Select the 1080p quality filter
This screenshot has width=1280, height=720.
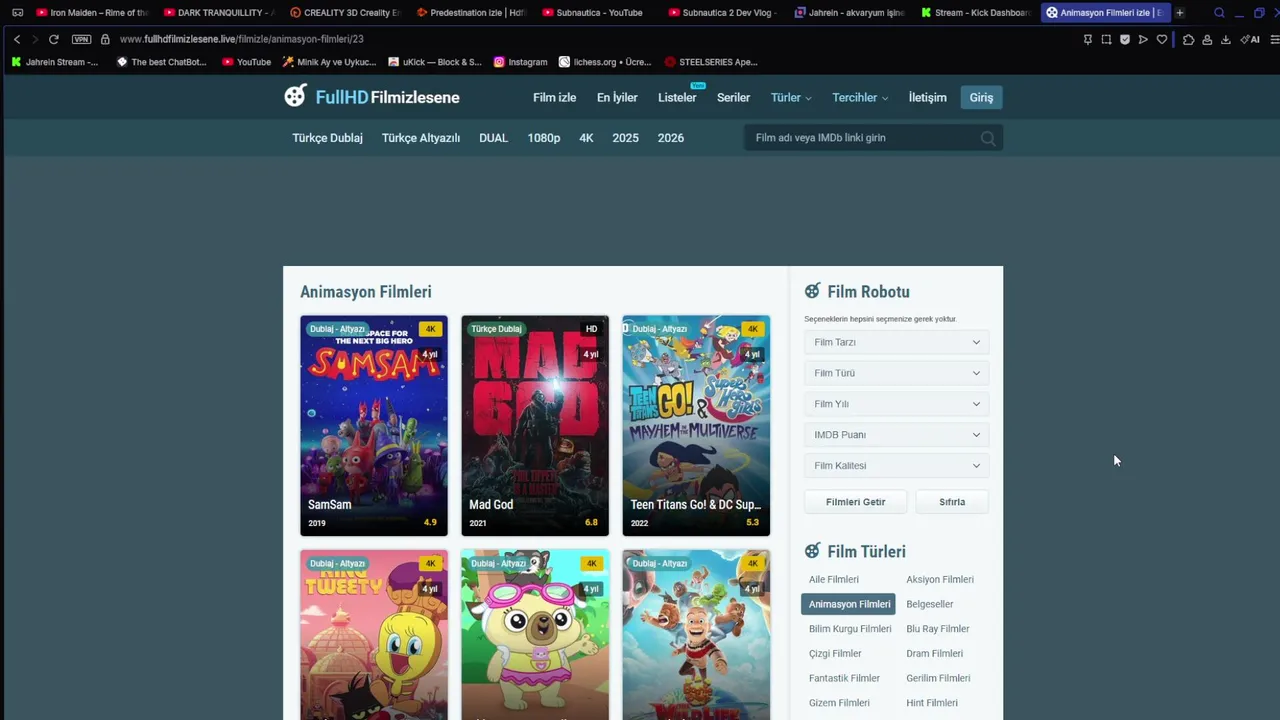(544, 138)
